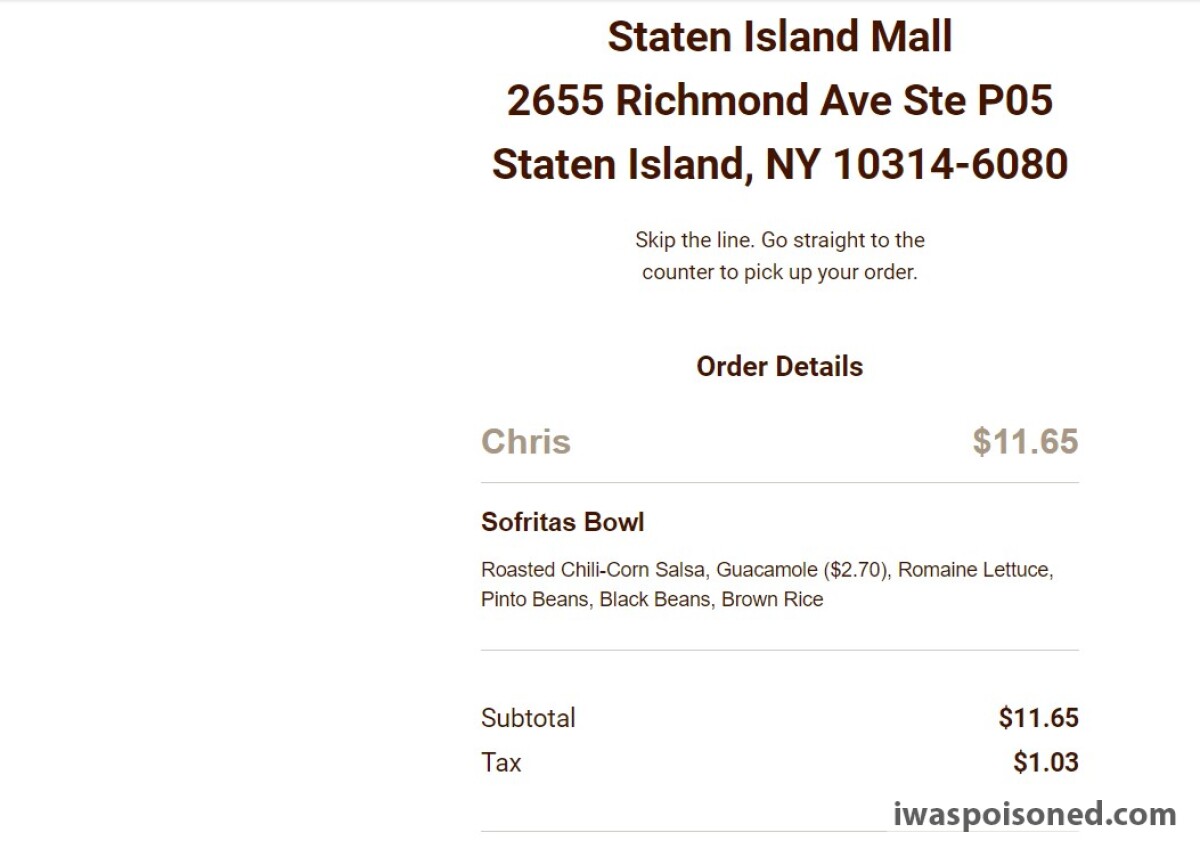This screenshot has height=857, width=1200.
Task: Select the 2655 Richmond Ave address line
Action: pos(779,100)
